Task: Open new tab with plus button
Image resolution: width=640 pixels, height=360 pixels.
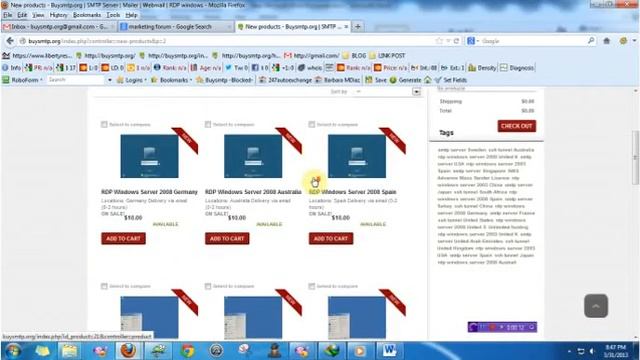Action: pos(358,27)
